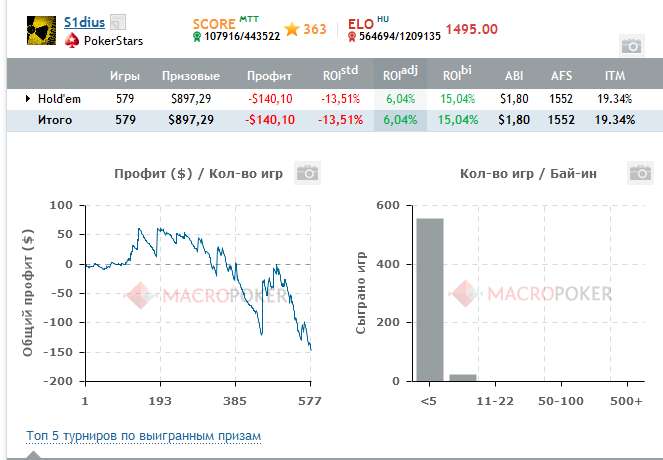Screen dimensions: 663x460
Task: Sort by the Профит column header
Action: coord(269,75)
